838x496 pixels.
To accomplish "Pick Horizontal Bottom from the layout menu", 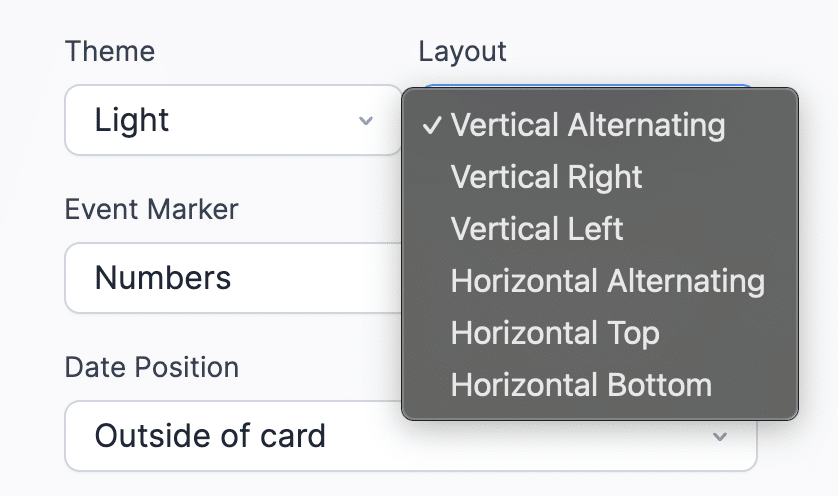I will (581, 385).
